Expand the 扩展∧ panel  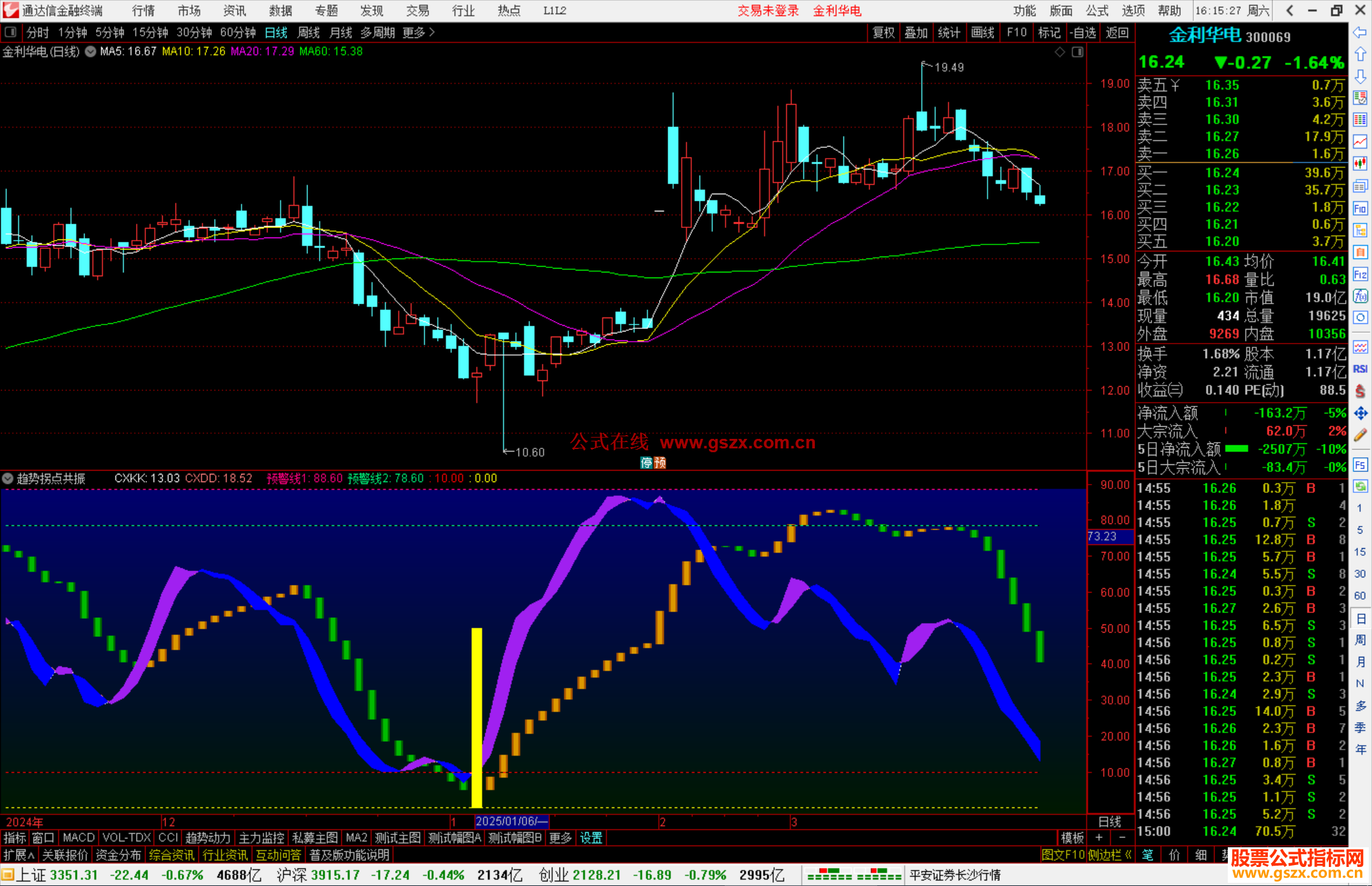point(19,855)
